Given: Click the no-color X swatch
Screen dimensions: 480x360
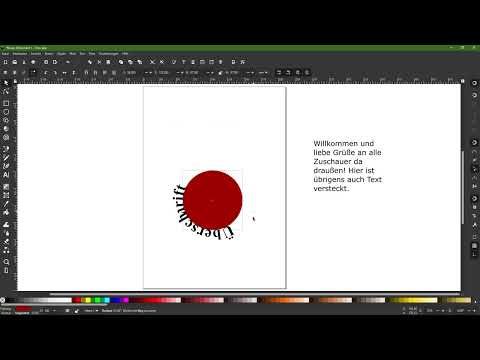Looking at the screenshot, I should (3, 300).
